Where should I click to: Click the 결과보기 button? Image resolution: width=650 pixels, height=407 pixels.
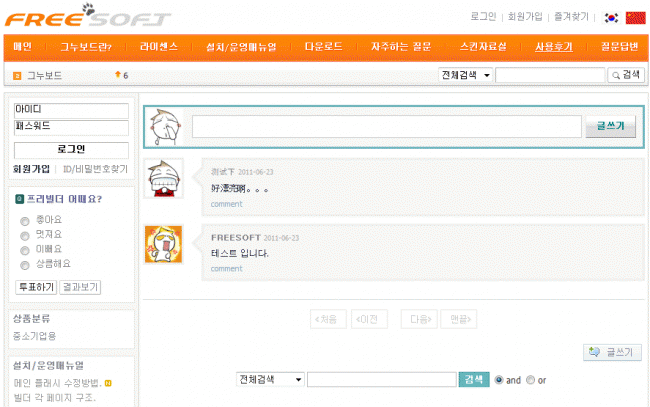tap(80, 287)
